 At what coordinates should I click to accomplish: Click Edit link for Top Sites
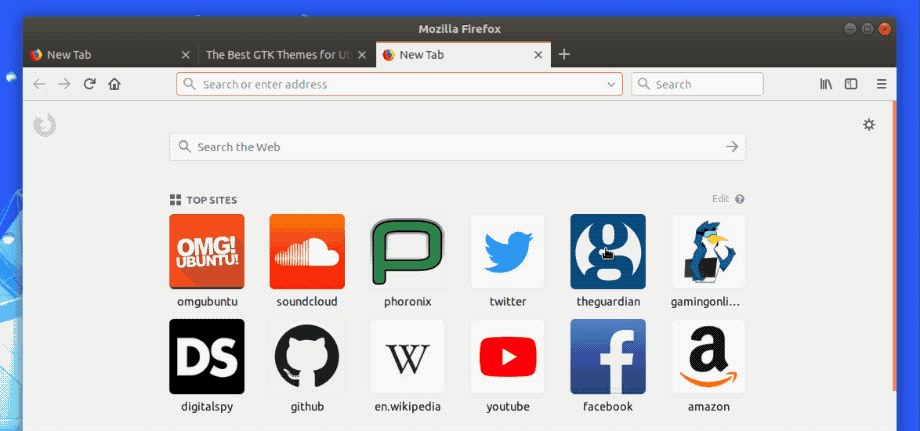(721, 199)
